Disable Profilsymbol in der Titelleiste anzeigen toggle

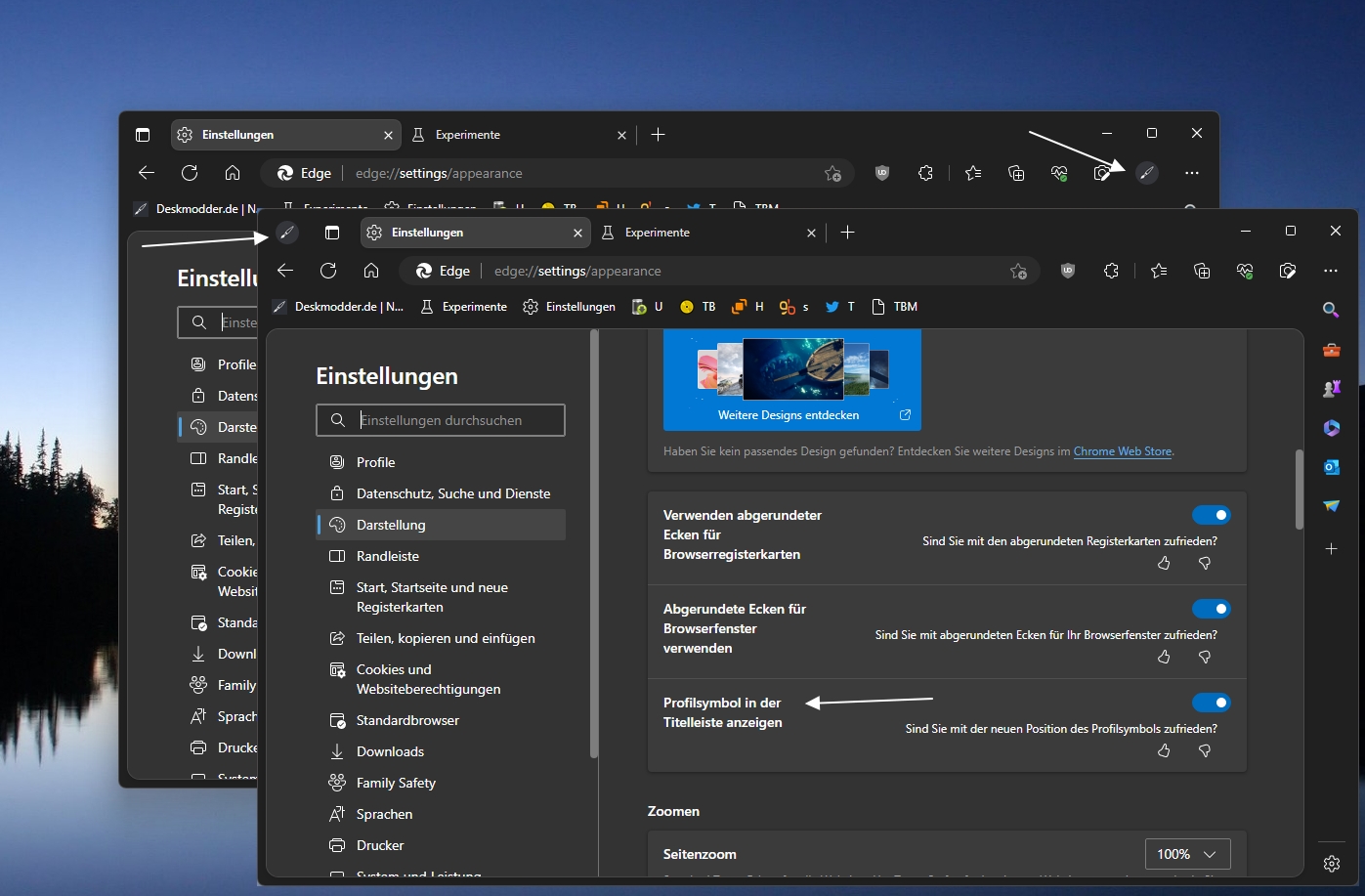[x=1211, y=703]
